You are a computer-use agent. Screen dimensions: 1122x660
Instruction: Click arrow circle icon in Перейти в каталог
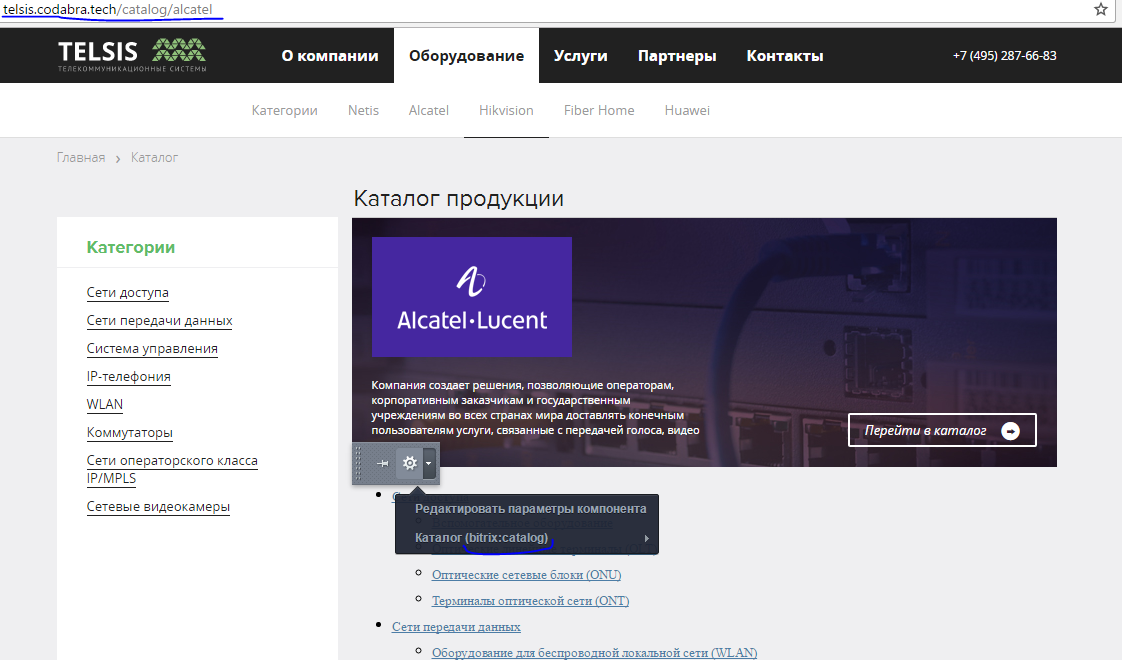coord(1010,431)
